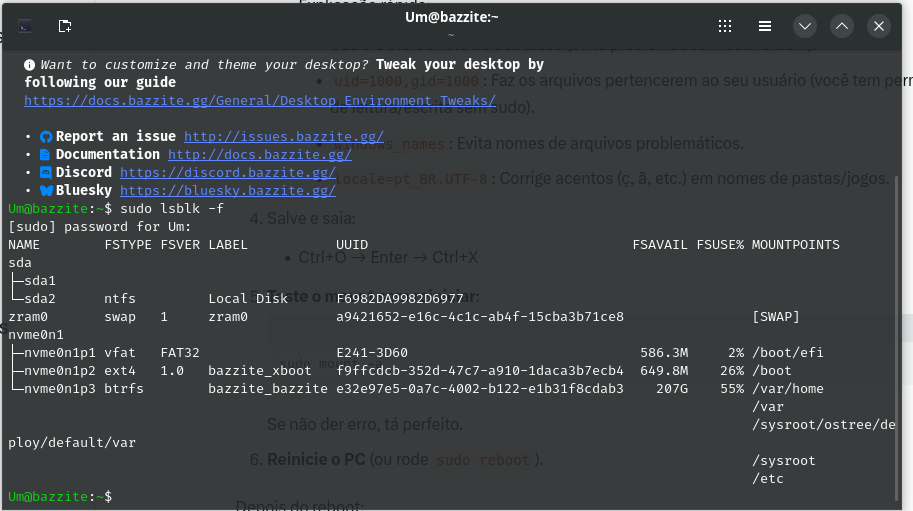Click the document icon beside Documentation
The height and width of the screenshot is (511, 913).
click(x=45, y=155)
